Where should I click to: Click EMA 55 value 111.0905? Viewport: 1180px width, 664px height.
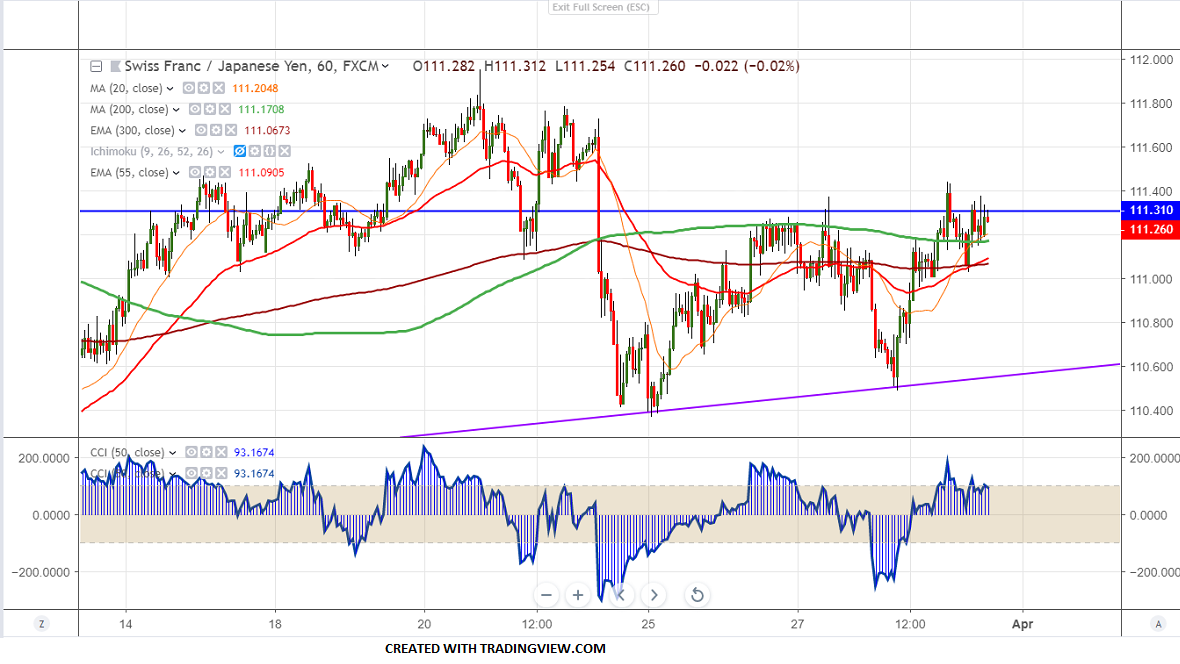point(261,172)
